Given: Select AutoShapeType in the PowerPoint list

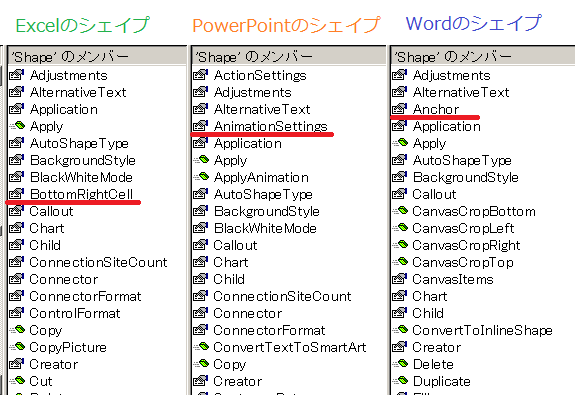Looking at the screenshot, I should [263, 194].
